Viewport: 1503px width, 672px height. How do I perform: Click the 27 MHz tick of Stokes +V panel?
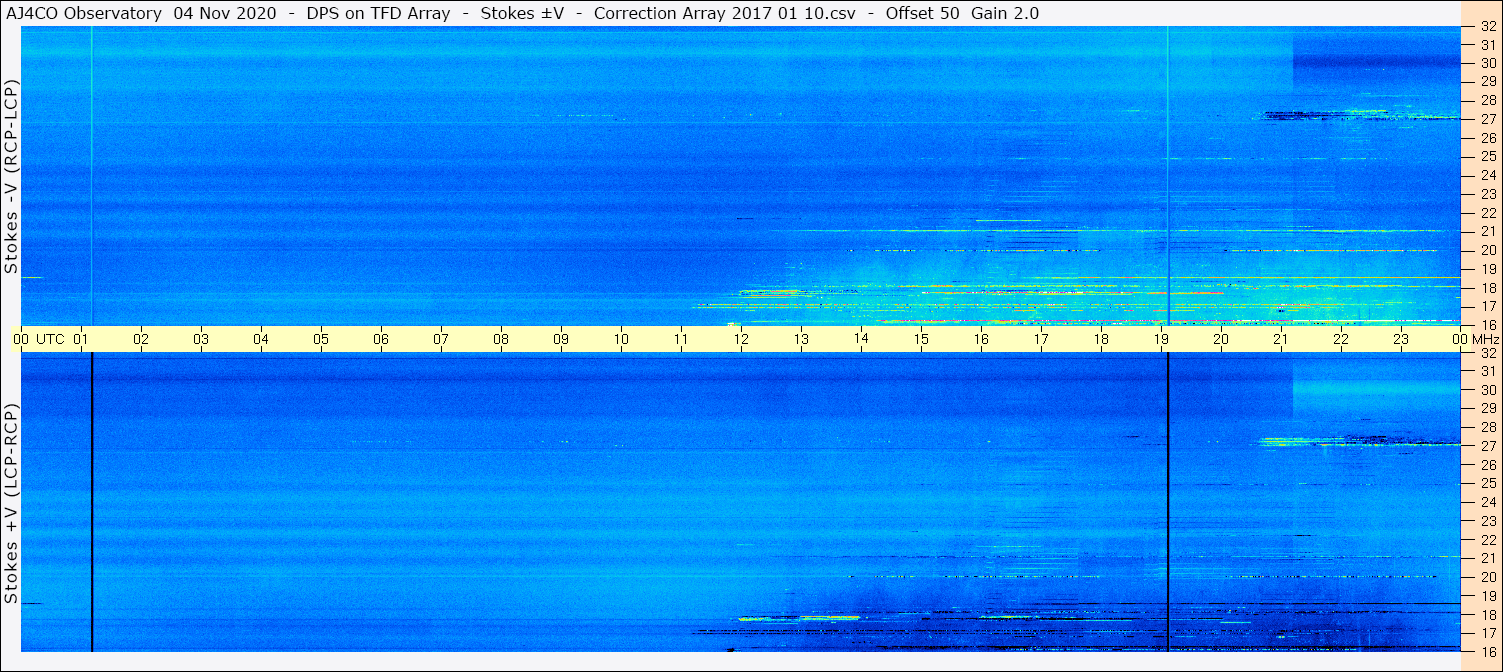(x=1488, y=446)
